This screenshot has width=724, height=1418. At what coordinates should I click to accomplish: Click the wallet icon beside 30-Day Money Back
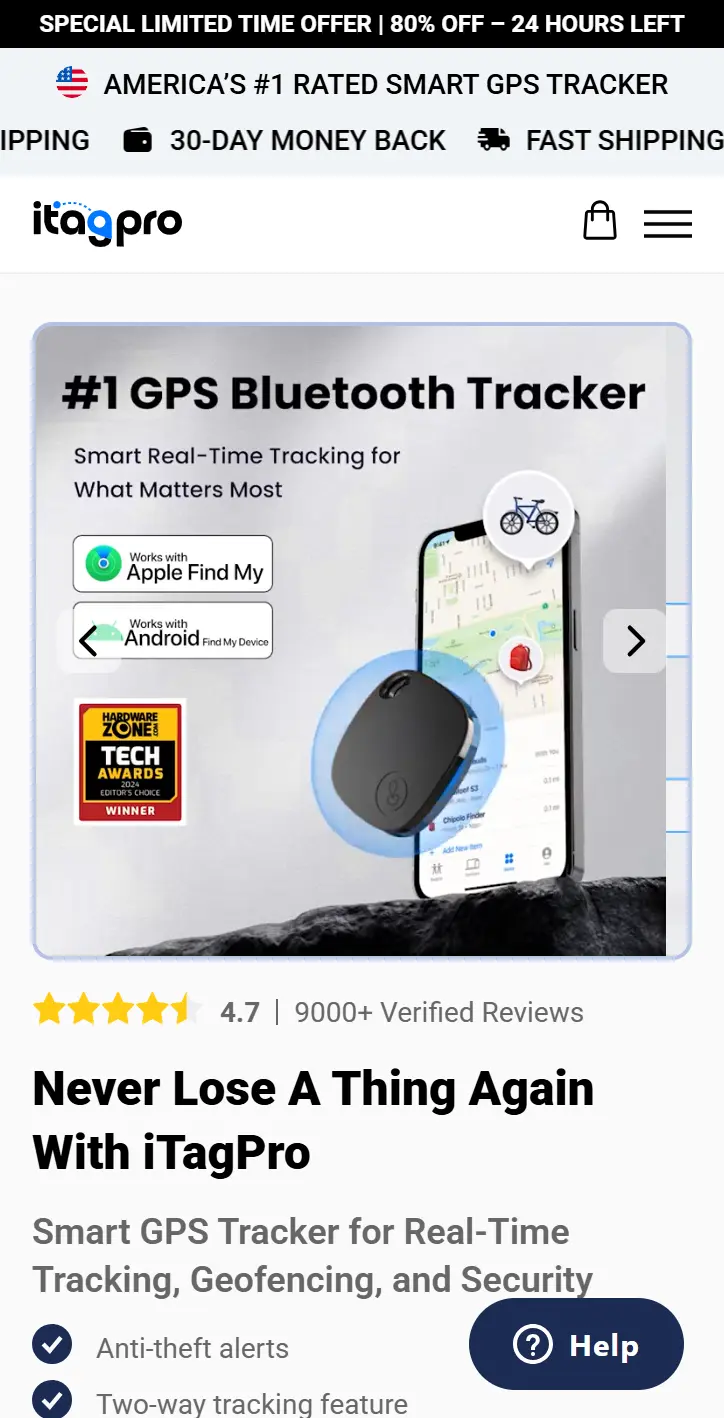138,140
